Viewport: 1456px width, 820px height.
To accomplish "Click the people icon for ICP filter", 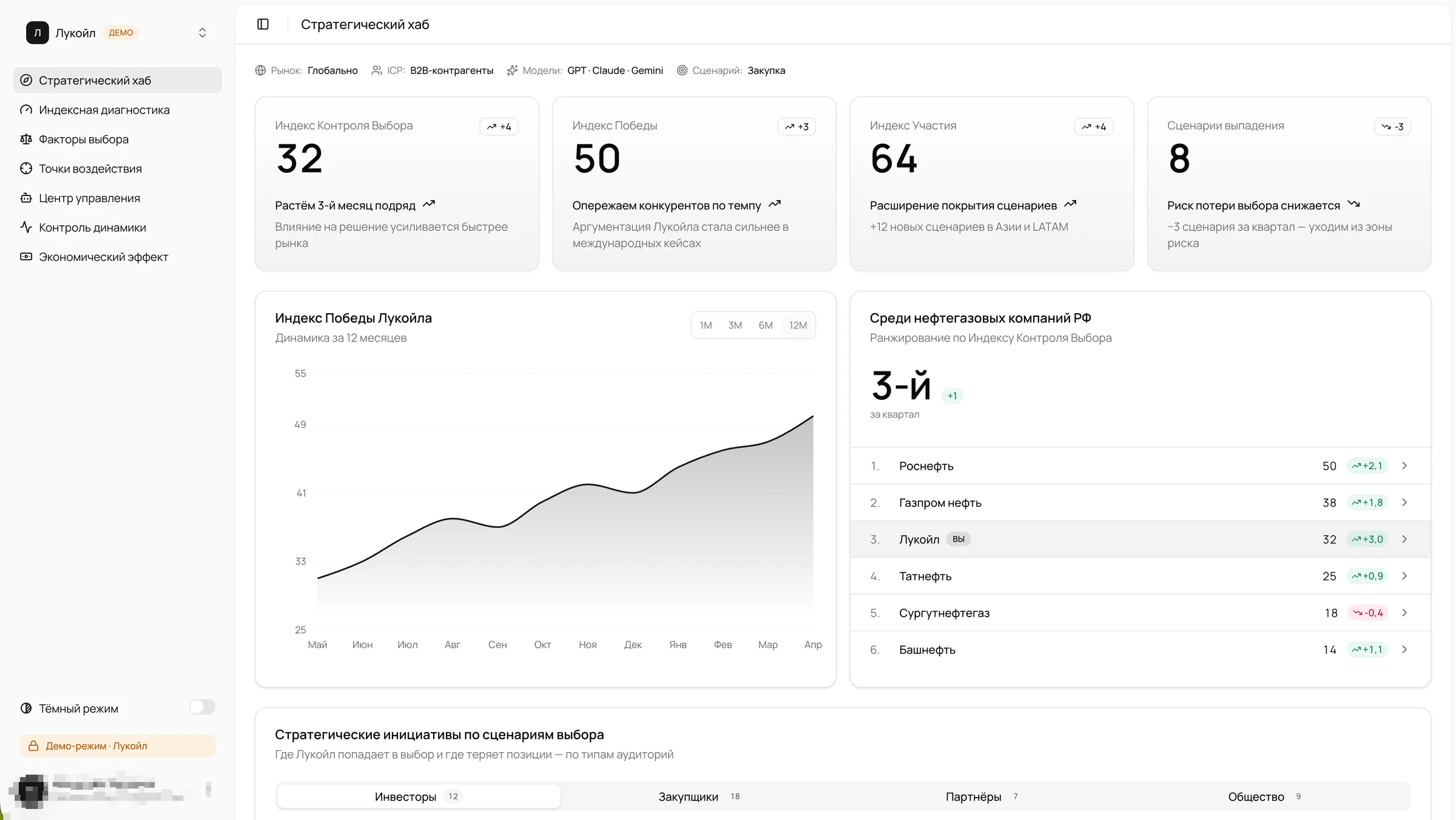I will pyautogui.click(x=377, y=70).
